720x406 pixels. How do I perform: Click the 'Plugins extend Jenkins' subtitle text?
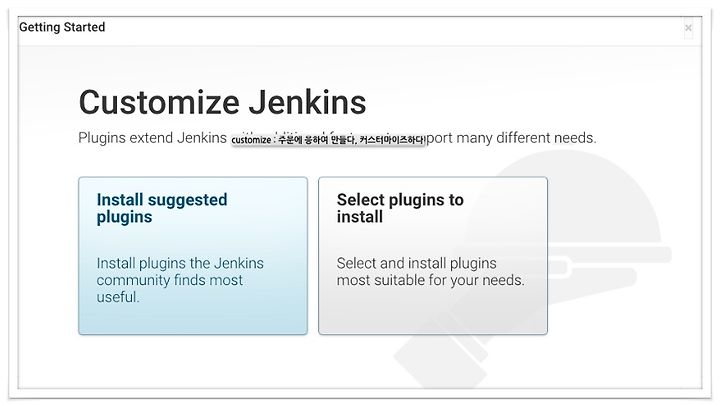tap(152, 138)
